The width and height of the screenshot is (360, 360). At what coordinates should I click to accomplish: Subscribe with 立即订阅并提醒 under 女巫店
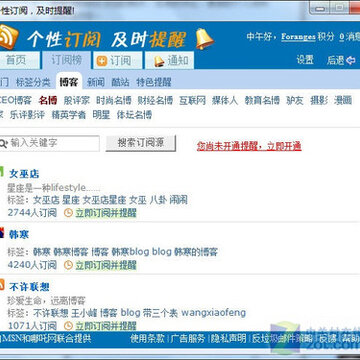click(106, 213)
